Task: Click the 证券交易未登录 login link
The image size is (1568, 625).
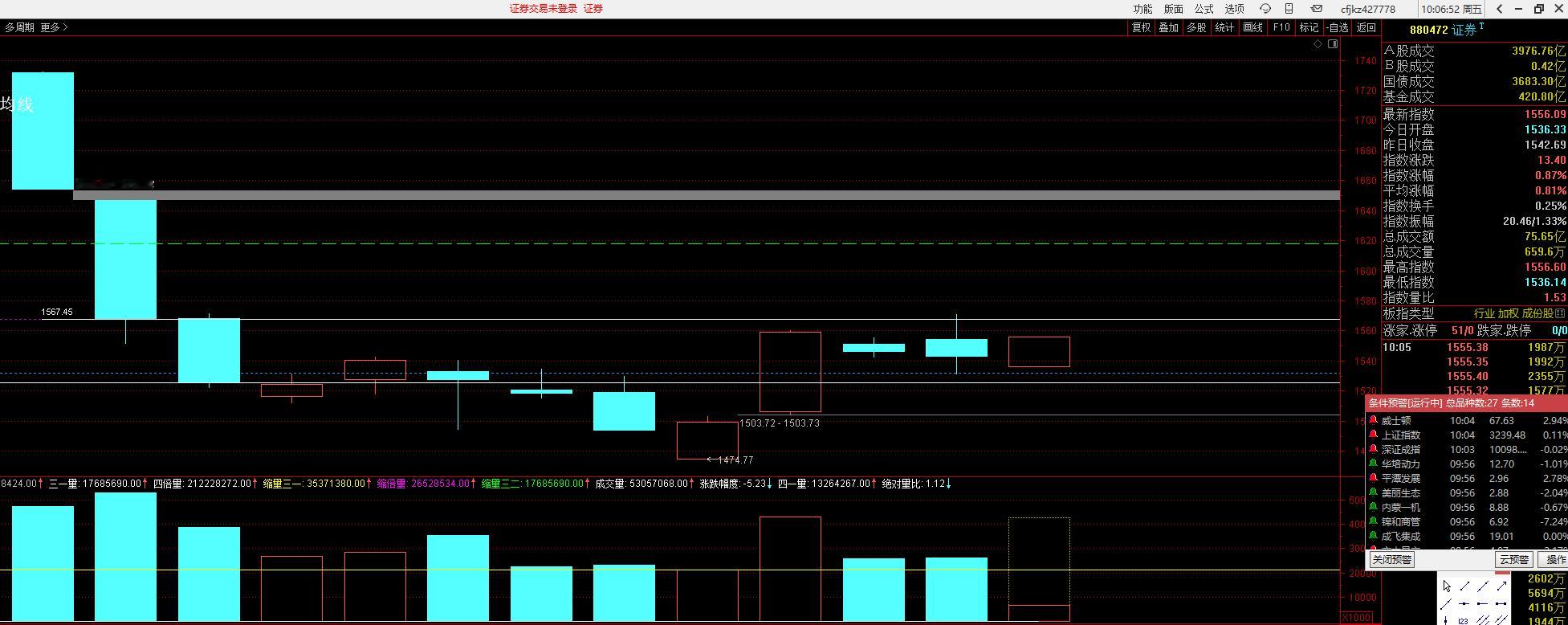Action: point(544,9)
